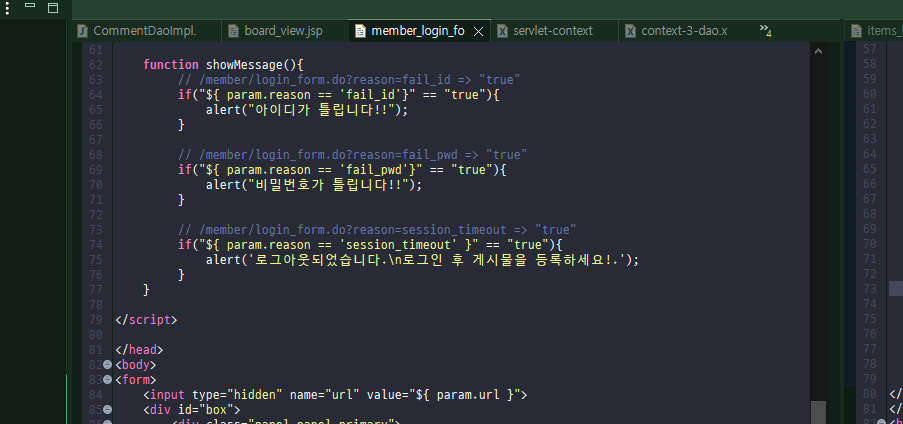Screen dimensions: 903x424
Task: Click the file icon on items_ tab
Action: click(856, 31)
